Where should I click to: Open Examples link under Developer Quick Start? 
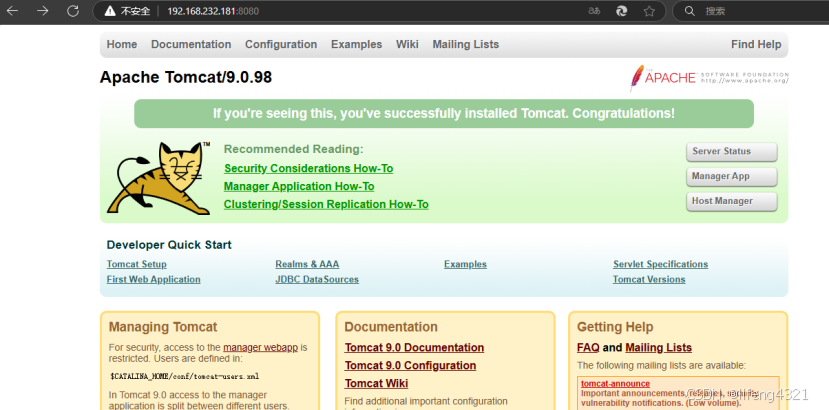point(465,264)
